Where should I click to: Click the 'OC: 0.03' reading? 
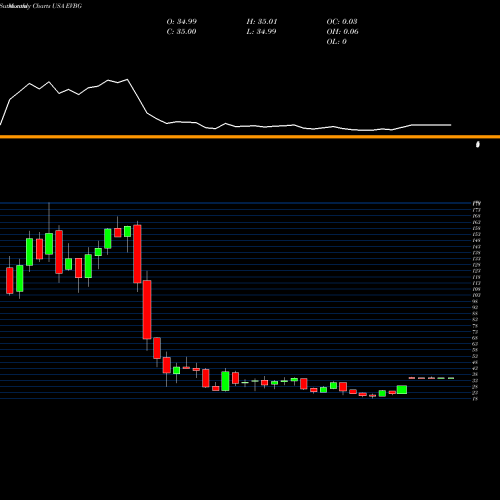(342, 22)
